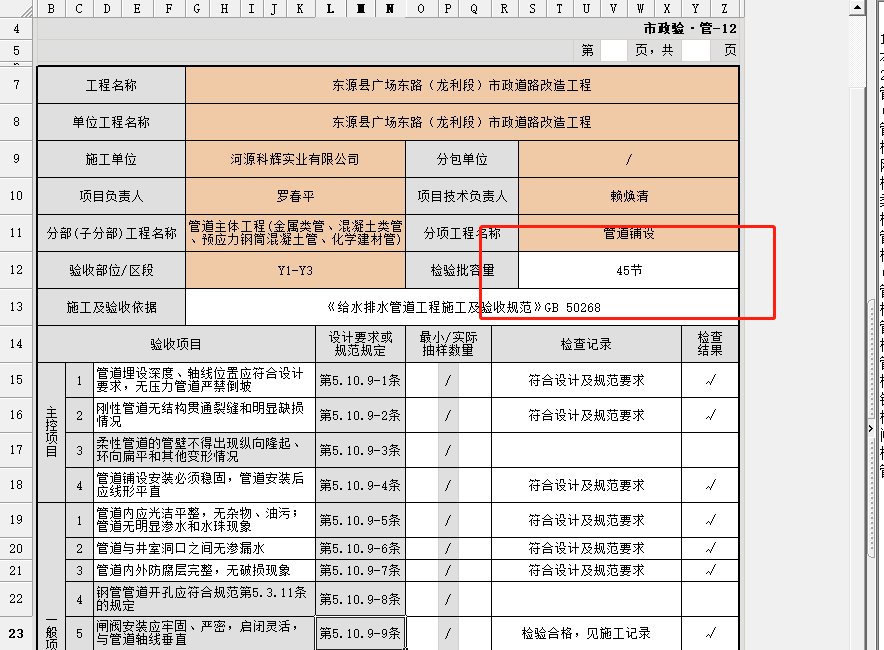Select row header 23
Screen dimensions: 884x650
[x=16, y=633]
